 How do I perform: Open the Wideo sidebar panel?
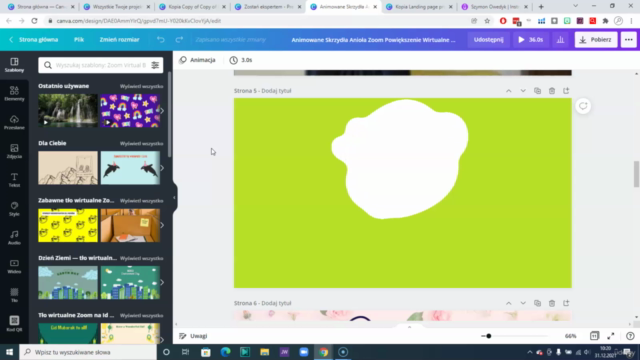[14, 266]
